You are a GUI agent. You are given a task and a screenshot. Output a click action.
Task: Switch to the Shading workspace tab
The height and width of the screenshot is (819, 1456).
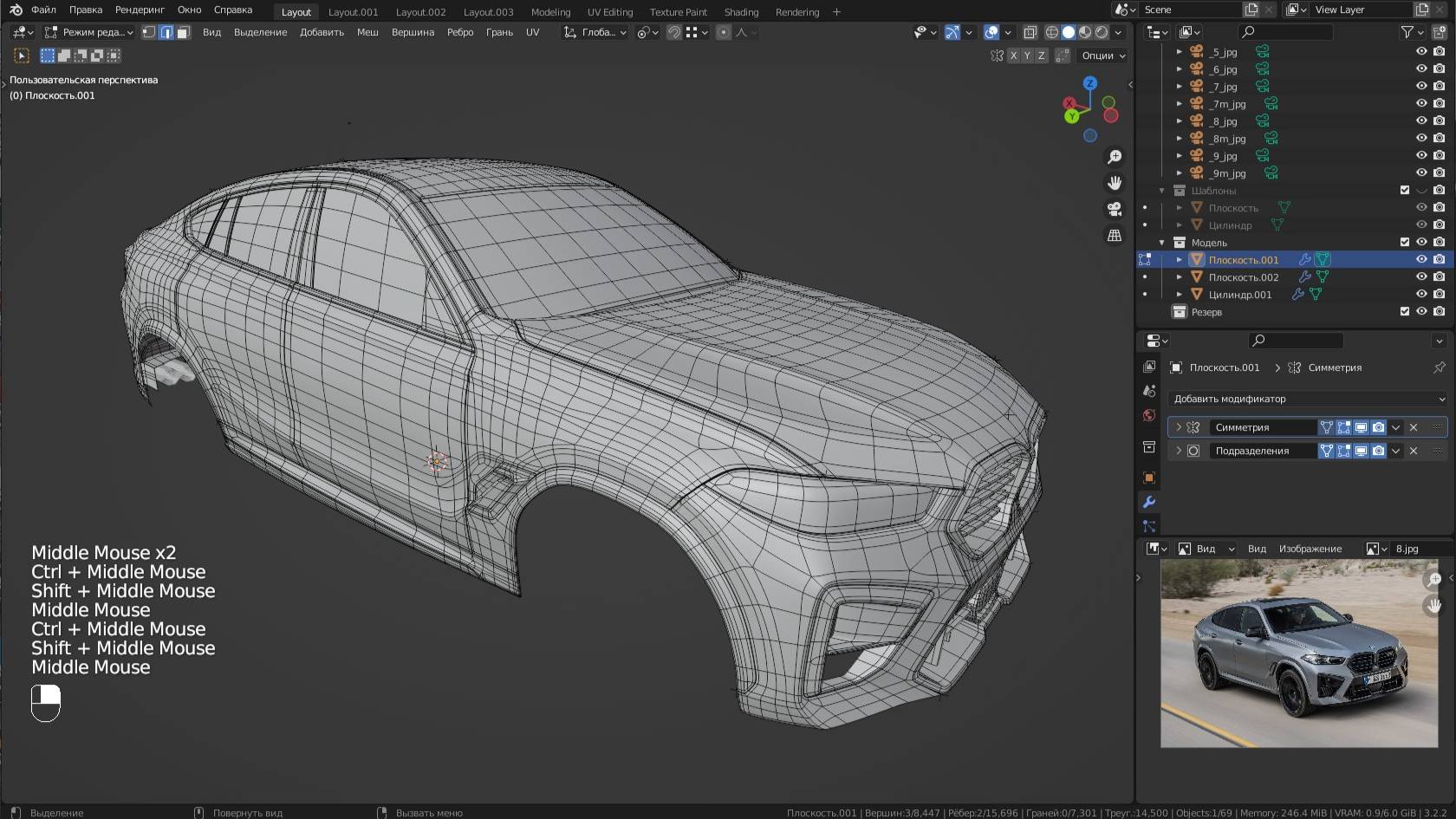tap(741, 11)
